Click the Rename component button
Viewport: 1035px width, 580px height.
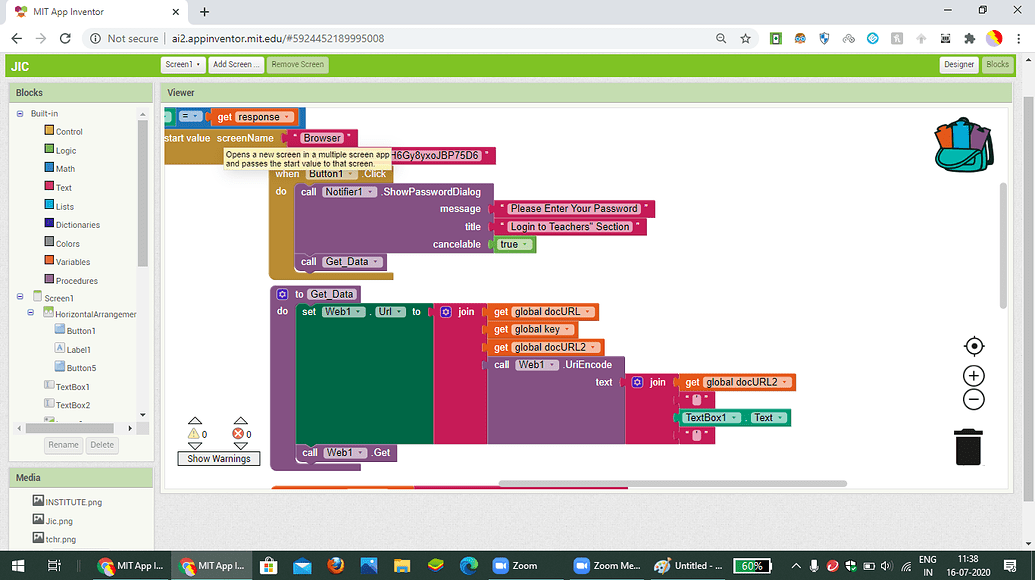(x=63, y=444)
